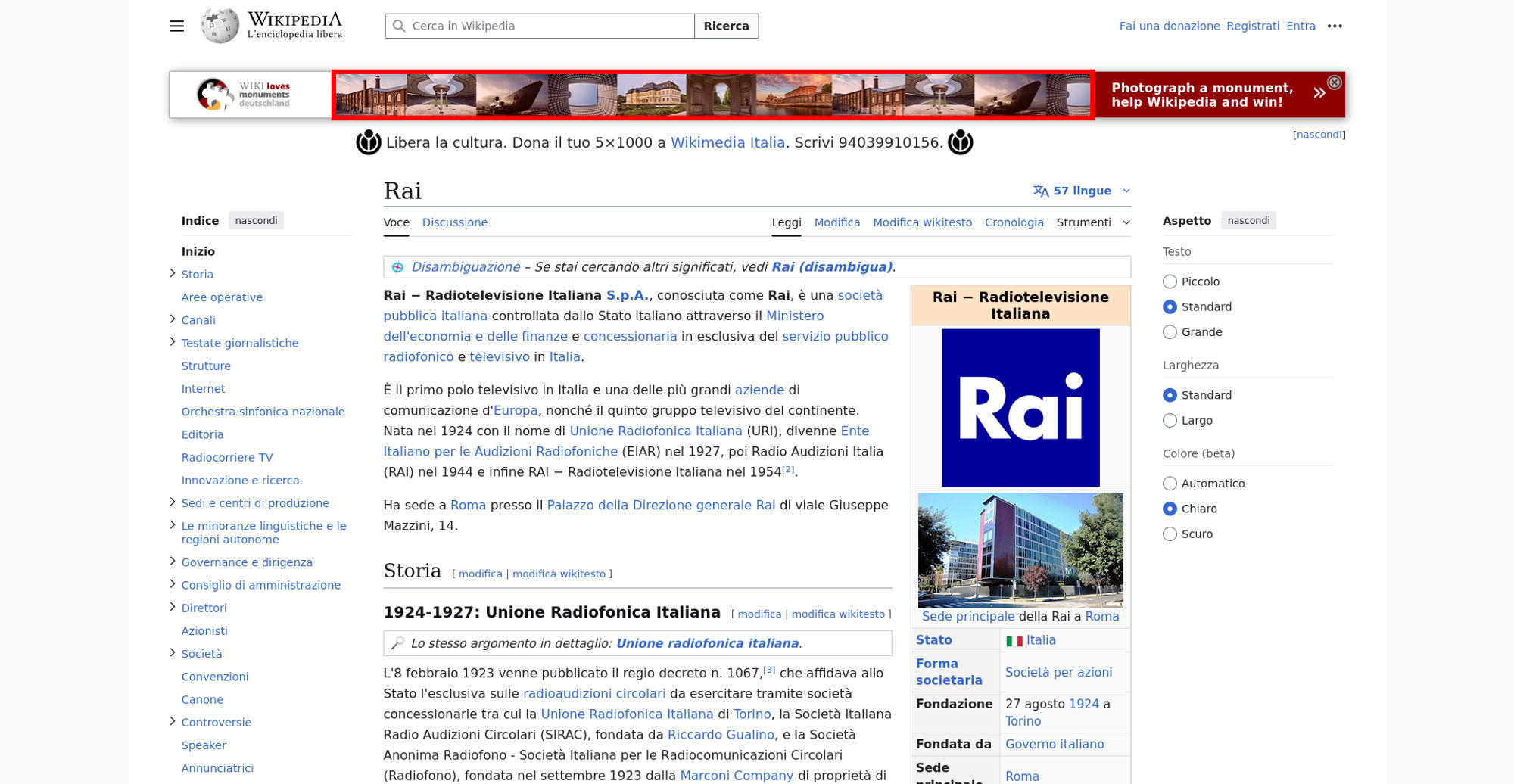The image size is (1514, 784).
Task: Click the left Wikimedia Italia logo
Action: tap(369, 142)
